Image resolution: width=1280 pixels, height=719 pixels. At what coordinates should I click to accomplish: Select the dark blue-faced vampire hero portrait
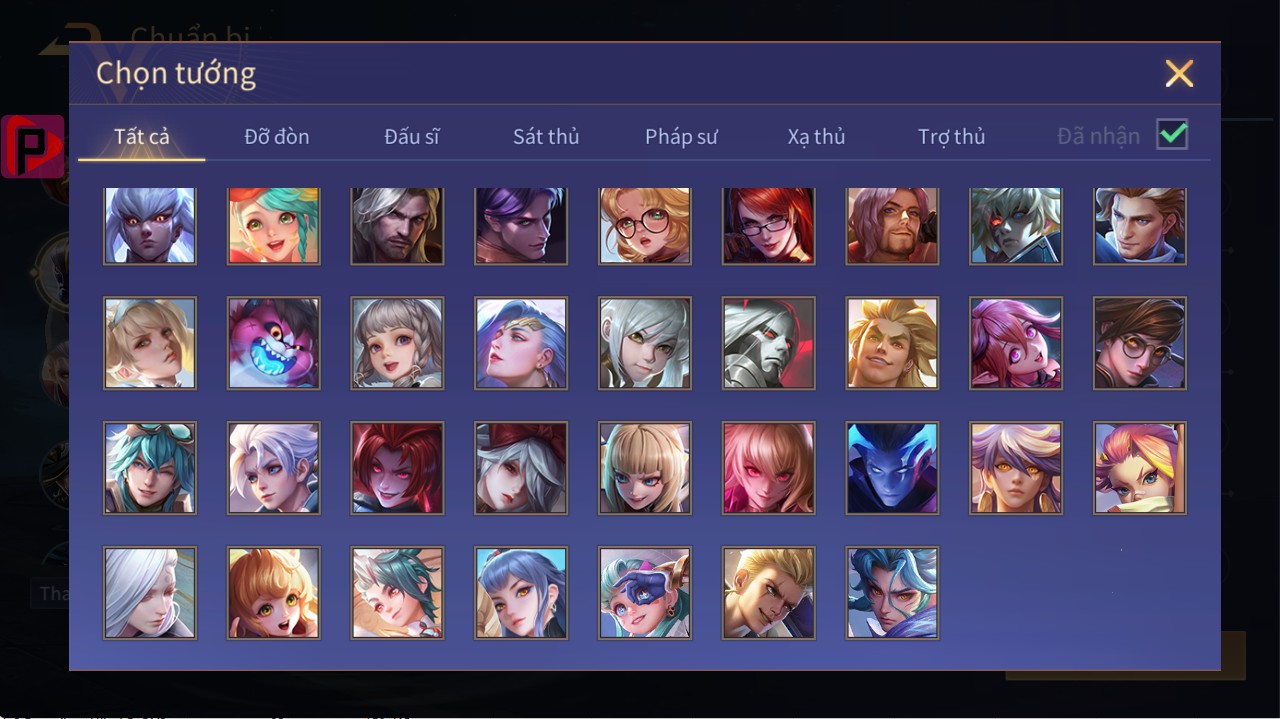(892, 468)
